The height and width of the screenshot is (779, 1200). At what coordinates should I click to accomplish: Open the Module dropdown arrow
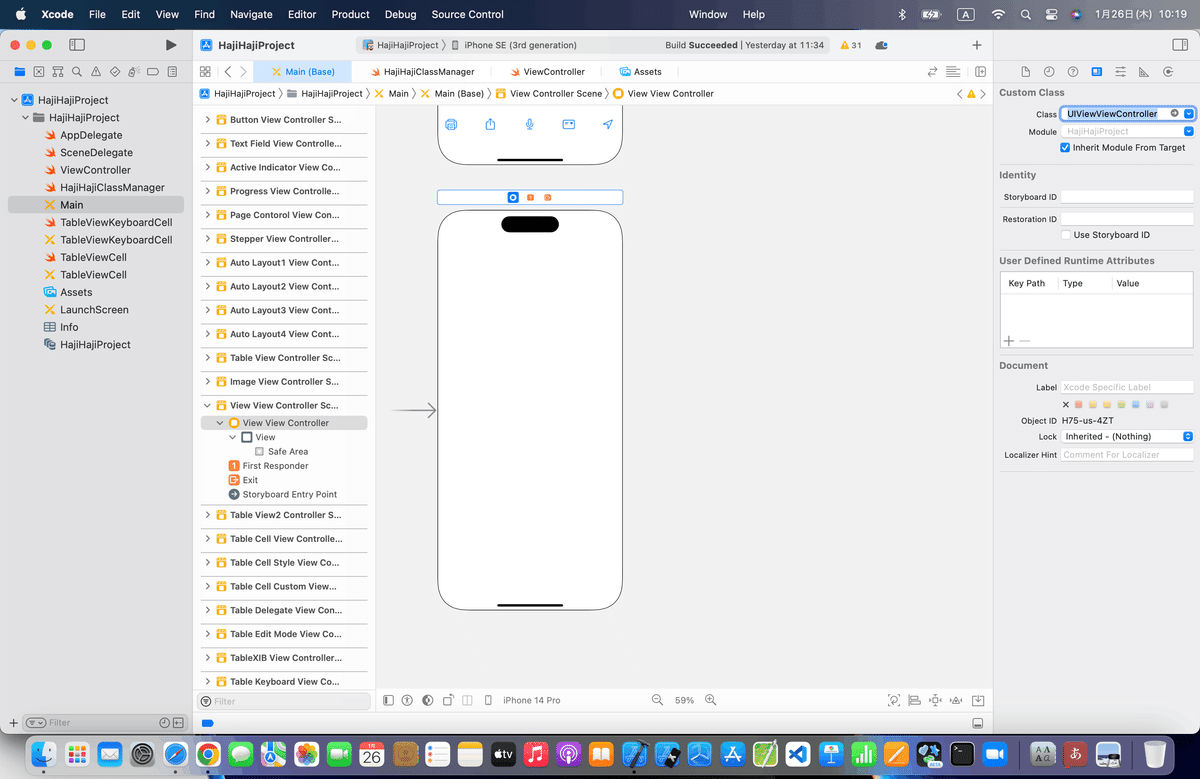tap(1189, 131)
